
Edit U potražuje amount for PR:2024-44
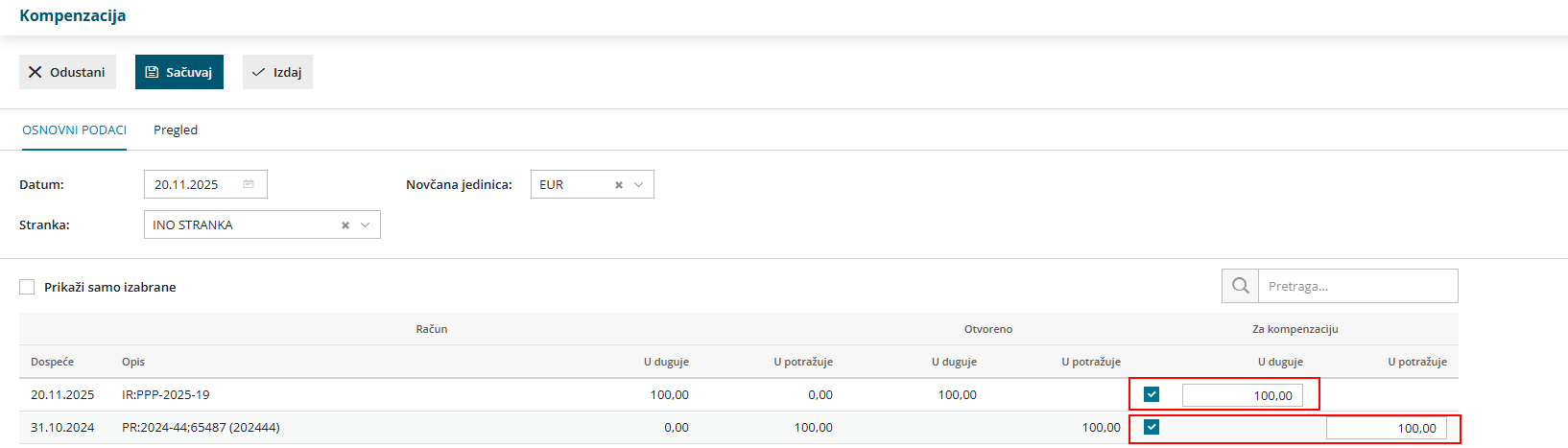coord(1386,428)
